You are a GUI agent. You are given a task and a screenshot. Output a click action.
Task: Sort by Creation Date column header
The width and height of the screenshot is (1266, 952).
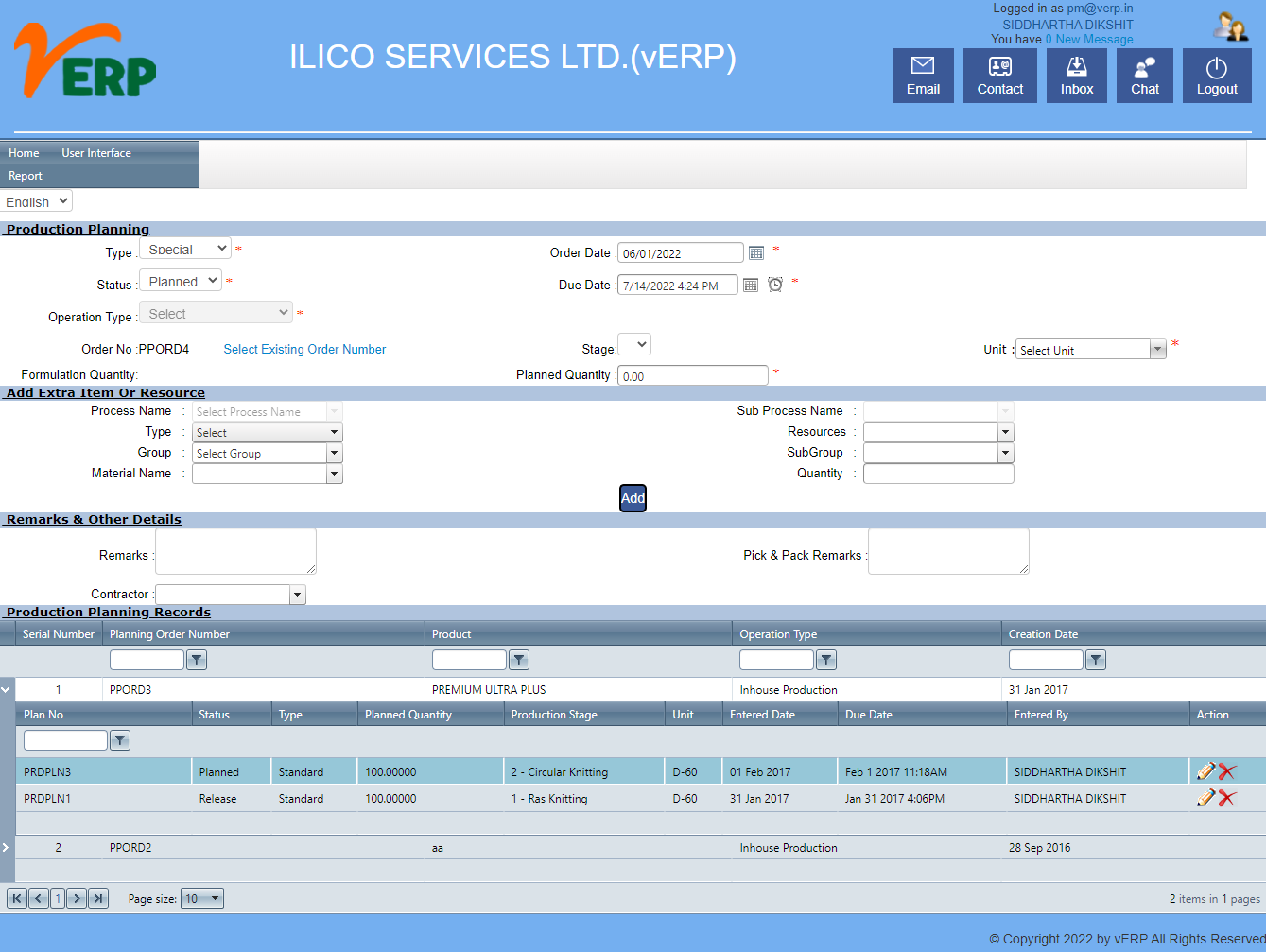coord(1043,633)
